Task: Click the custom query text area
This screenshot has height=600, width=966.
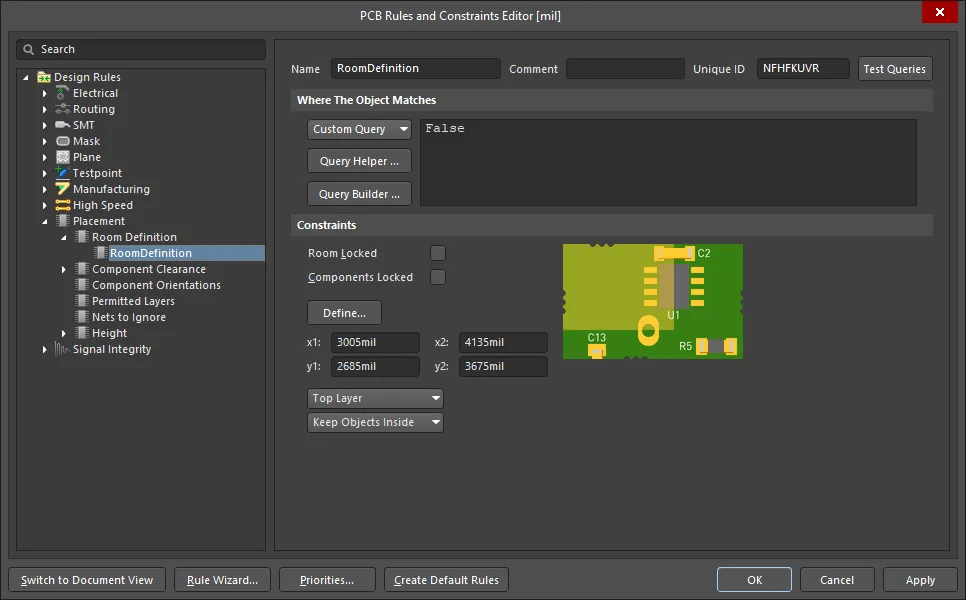Action: 668,163
